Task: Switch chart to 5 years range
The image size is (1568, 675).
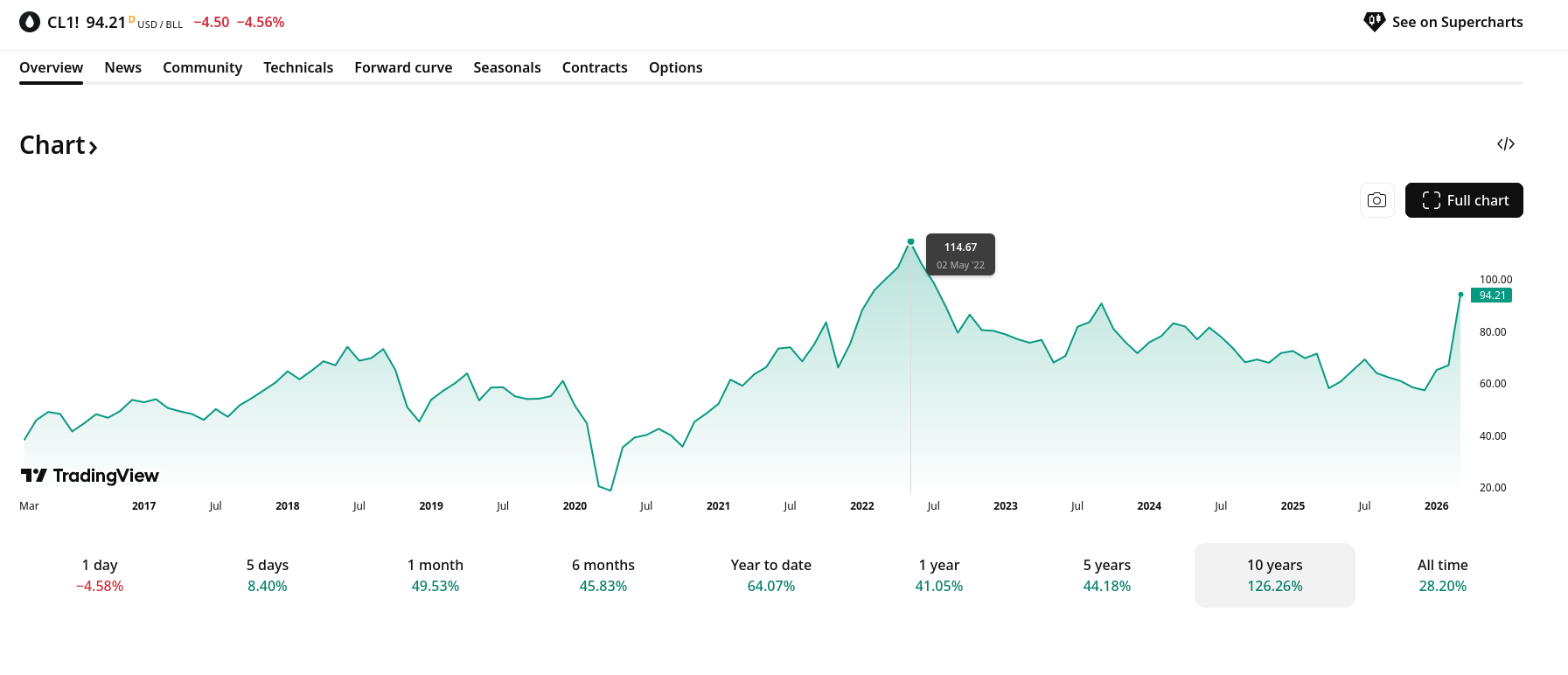Action: tap(1107, 575)
